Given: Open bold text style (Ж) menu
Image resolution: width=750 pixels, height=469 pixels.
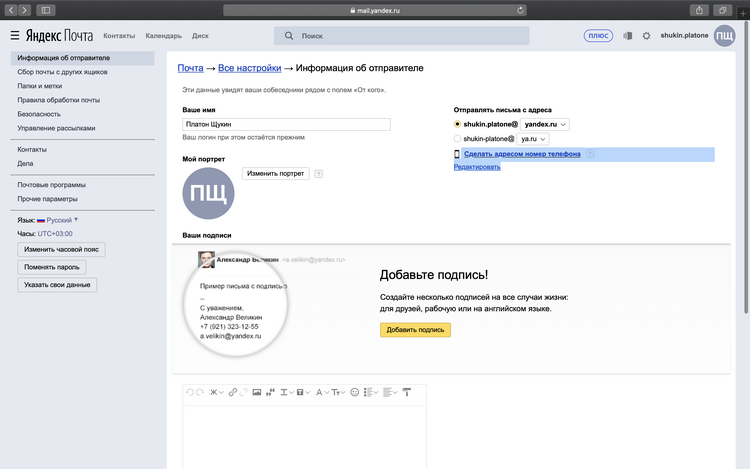Looking at the screenshot, I should 217,393.
